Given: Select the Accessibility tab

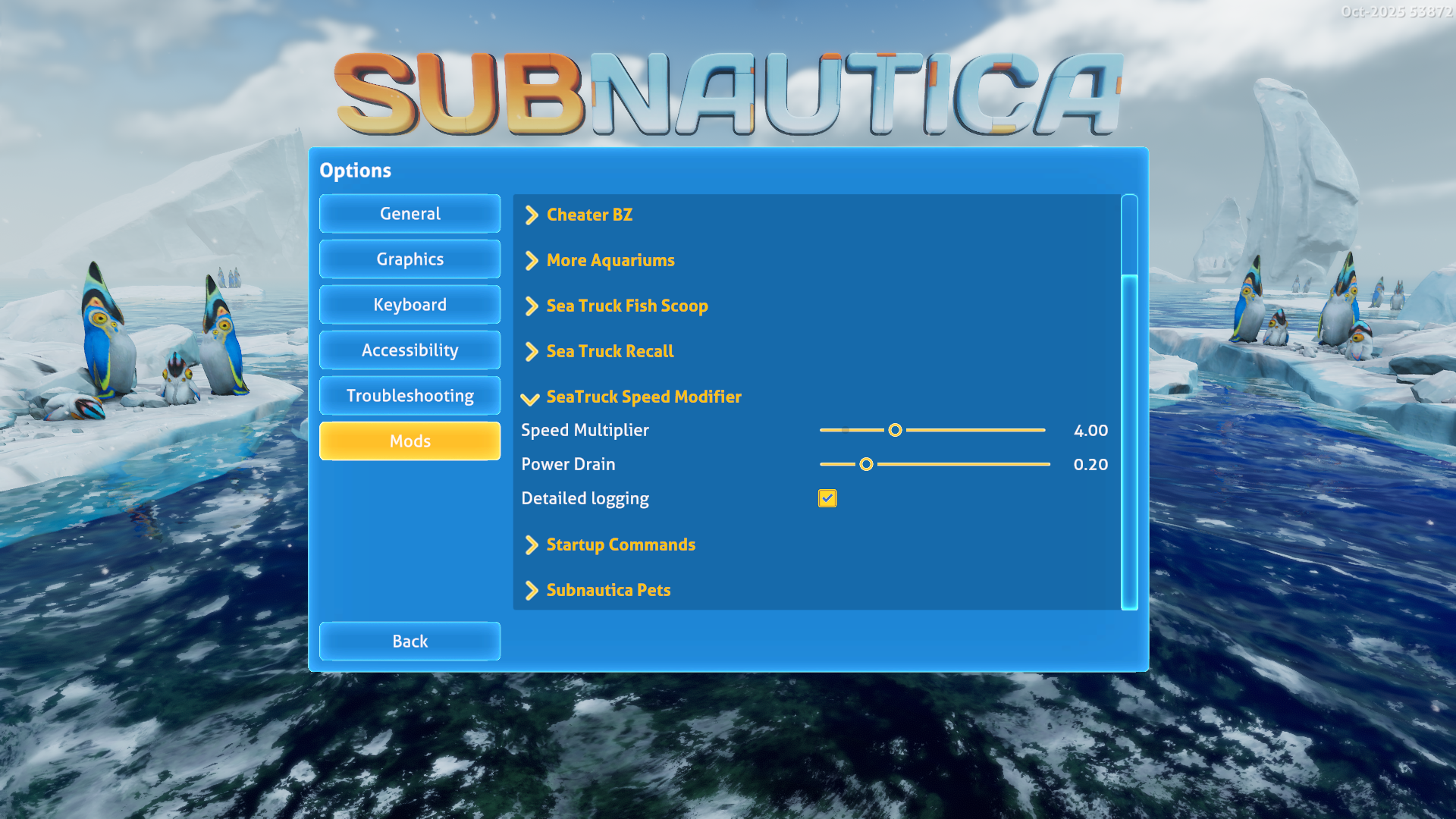Looking at the screenshot, I should tap(409, 350).
